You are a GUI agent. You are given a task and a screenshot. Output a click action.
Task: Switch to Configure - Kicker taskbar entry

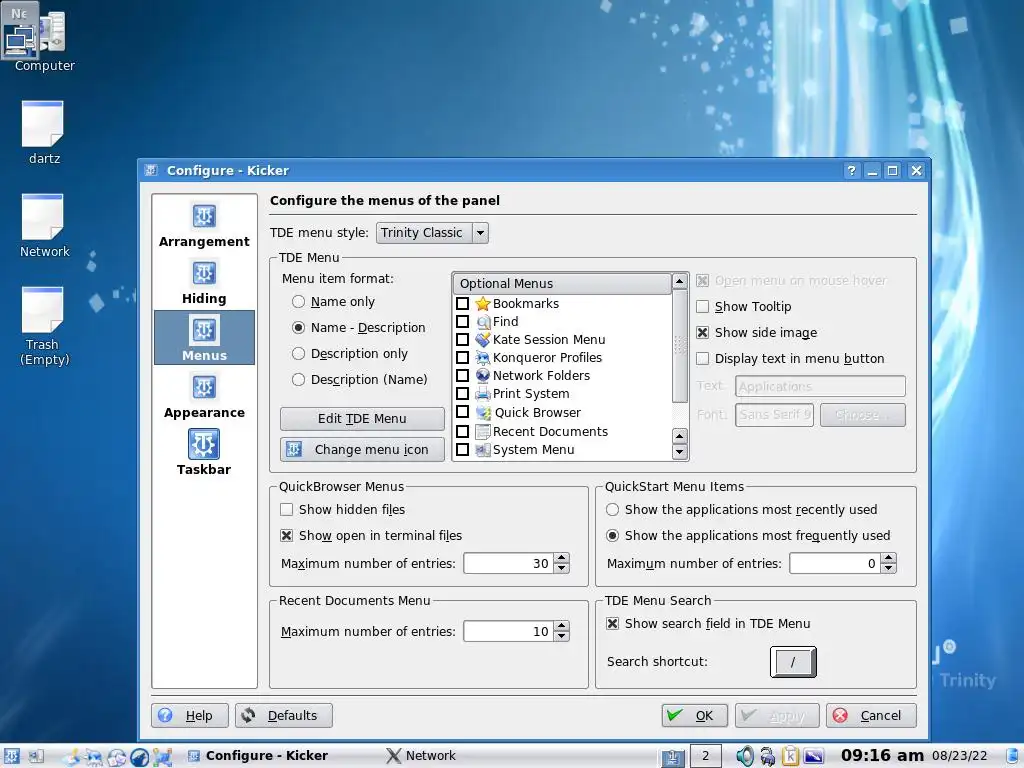click(x=258, y=756)
